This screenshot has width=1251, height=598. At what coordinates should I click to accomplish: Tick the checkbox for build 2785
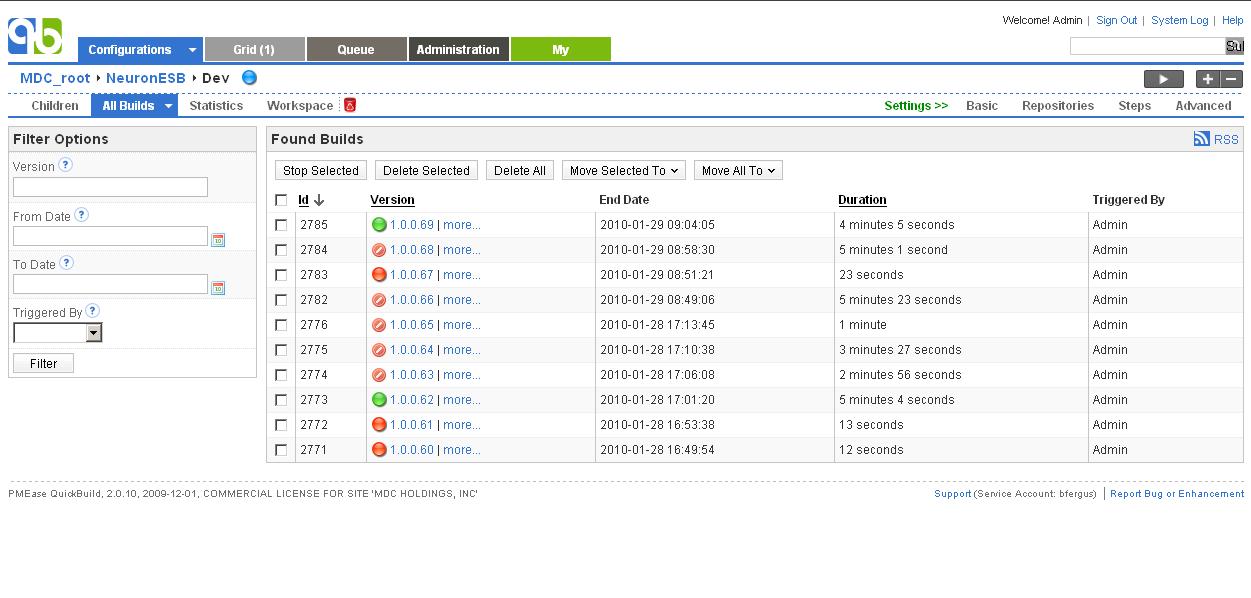281,225
